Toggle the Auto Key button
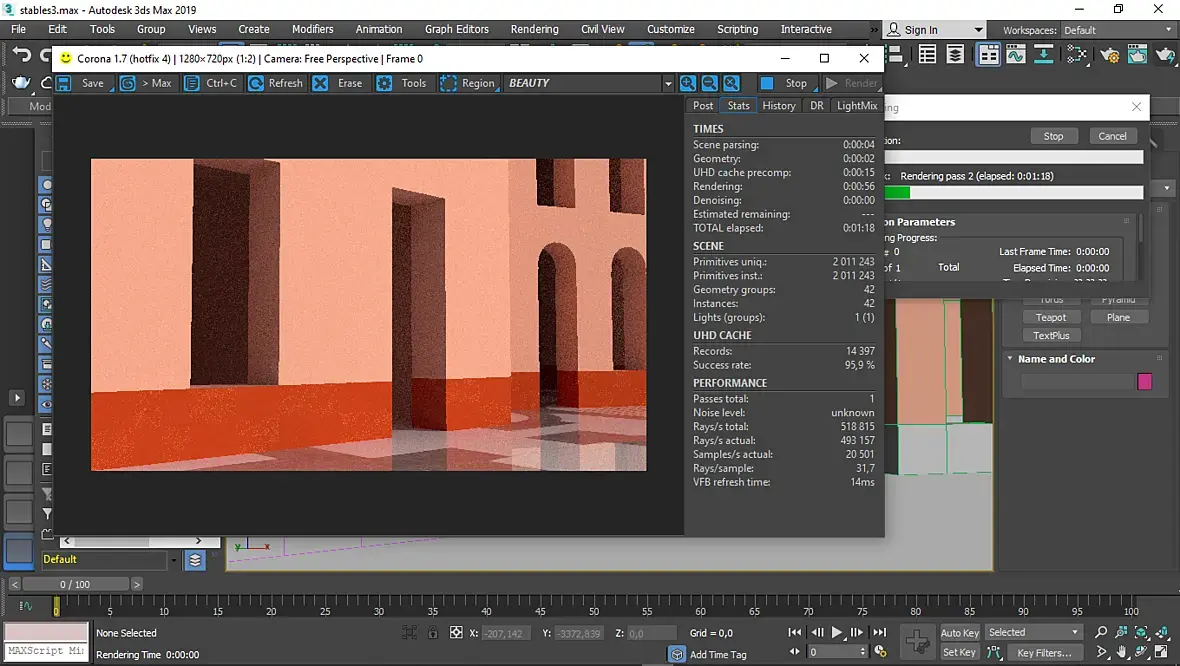This screenshot has width=1180, height=666. click(x=960, y=633)
